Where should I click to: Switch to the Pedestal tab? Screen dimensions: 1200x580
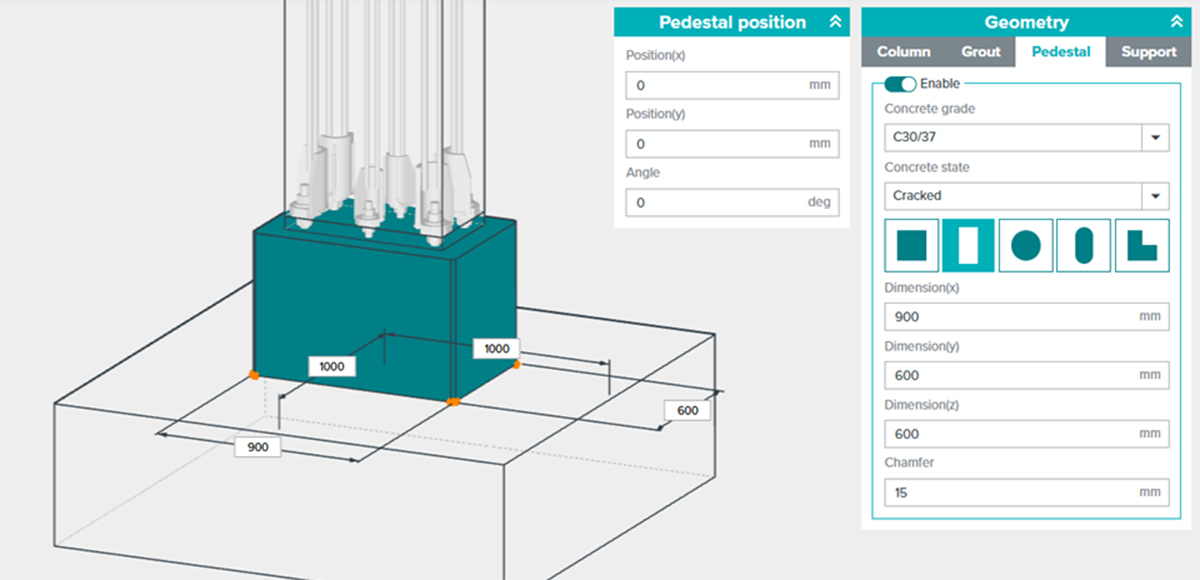point(1061,52)
